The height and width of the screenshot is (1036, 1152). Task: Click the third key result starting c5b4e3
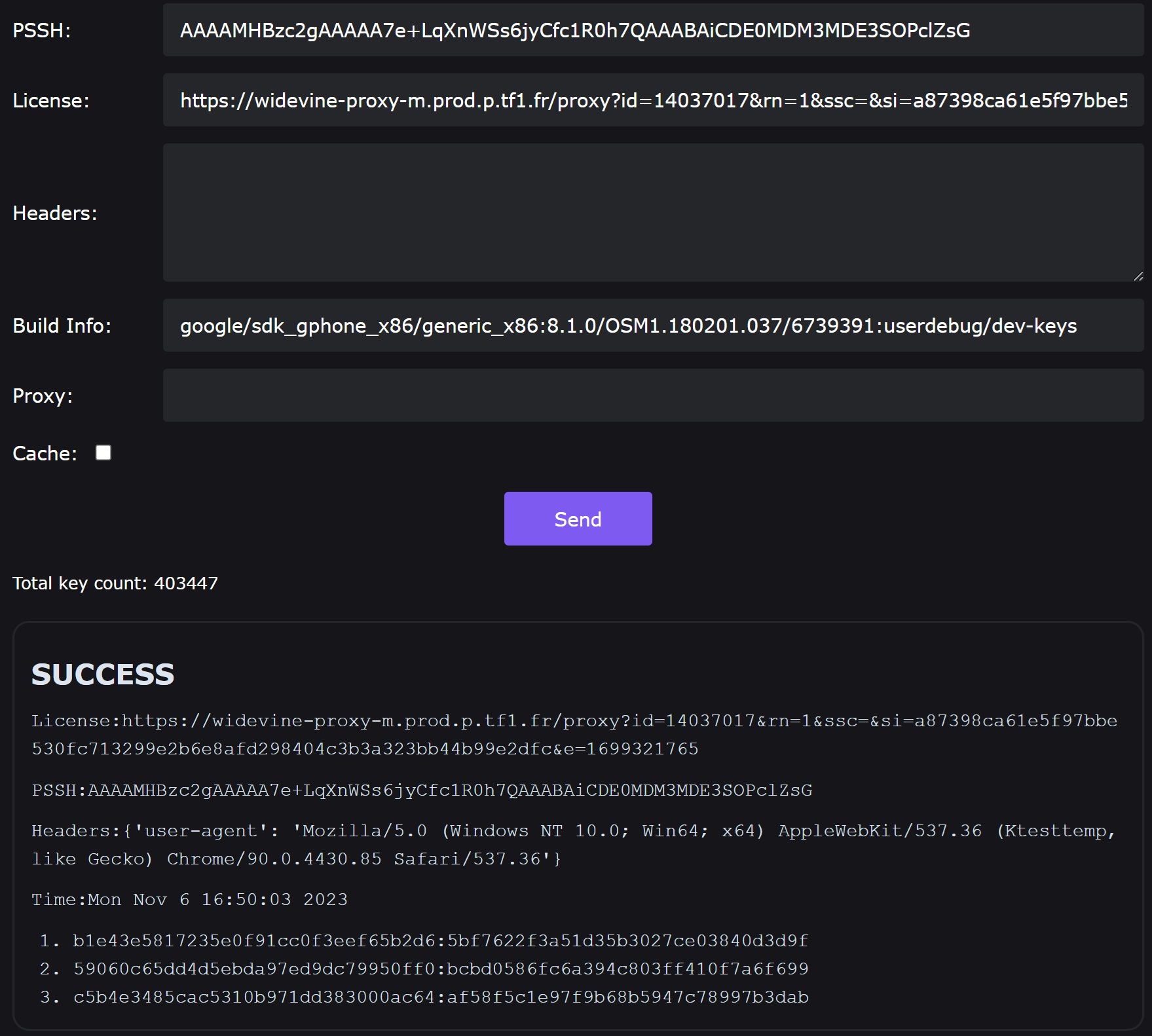[x=440, y=997]
